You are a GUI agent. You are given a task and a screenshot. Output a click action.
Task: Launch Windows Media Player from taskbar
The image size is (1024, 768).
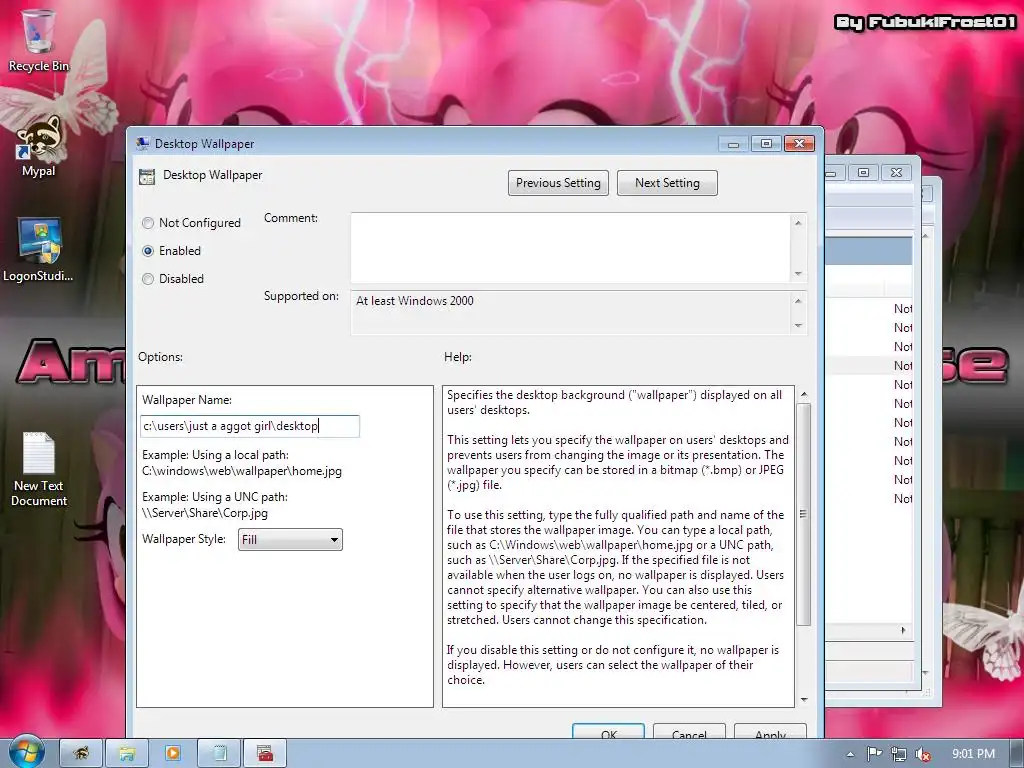(172, 754)
